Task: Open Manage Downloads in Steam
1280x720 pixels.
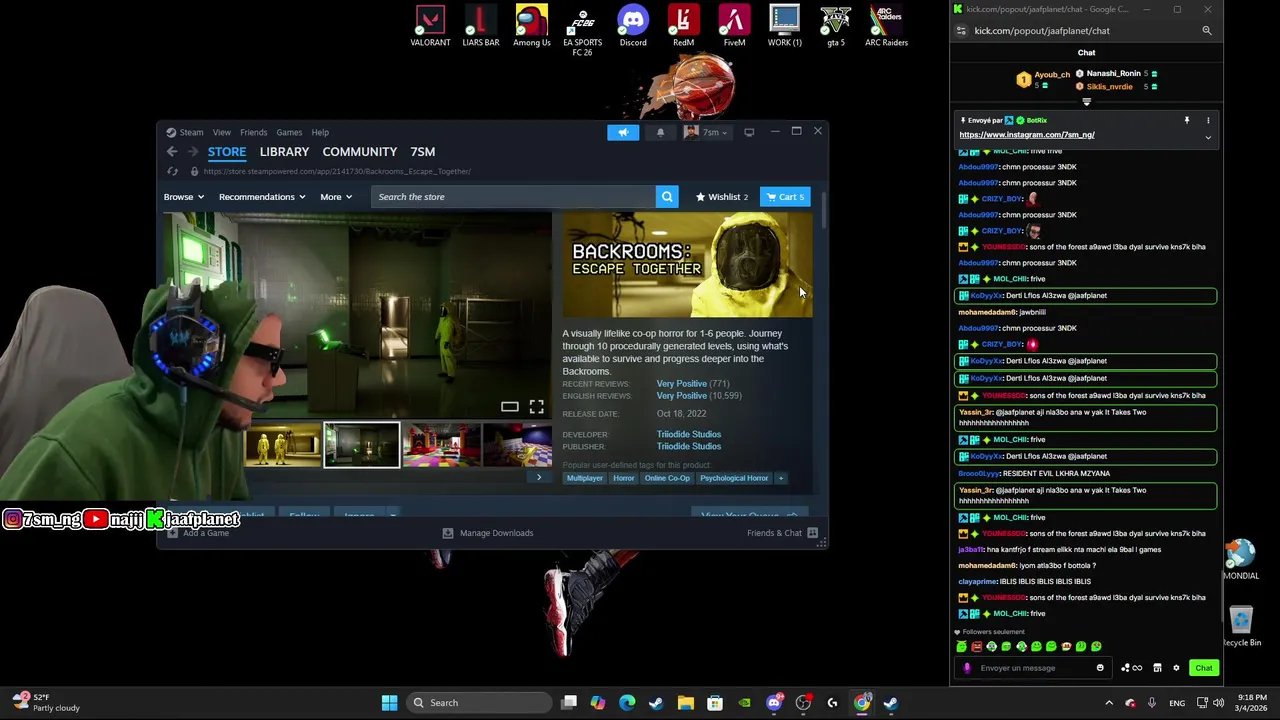Action: coord(487,533)
